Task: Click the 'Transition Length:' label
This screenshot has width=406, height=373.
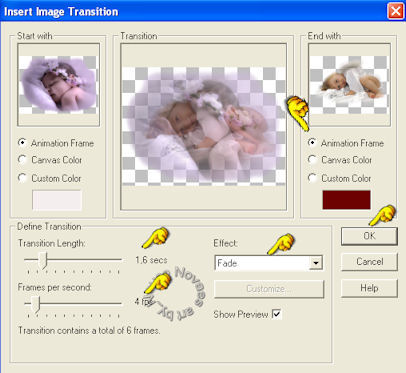Action: (52, 243)
